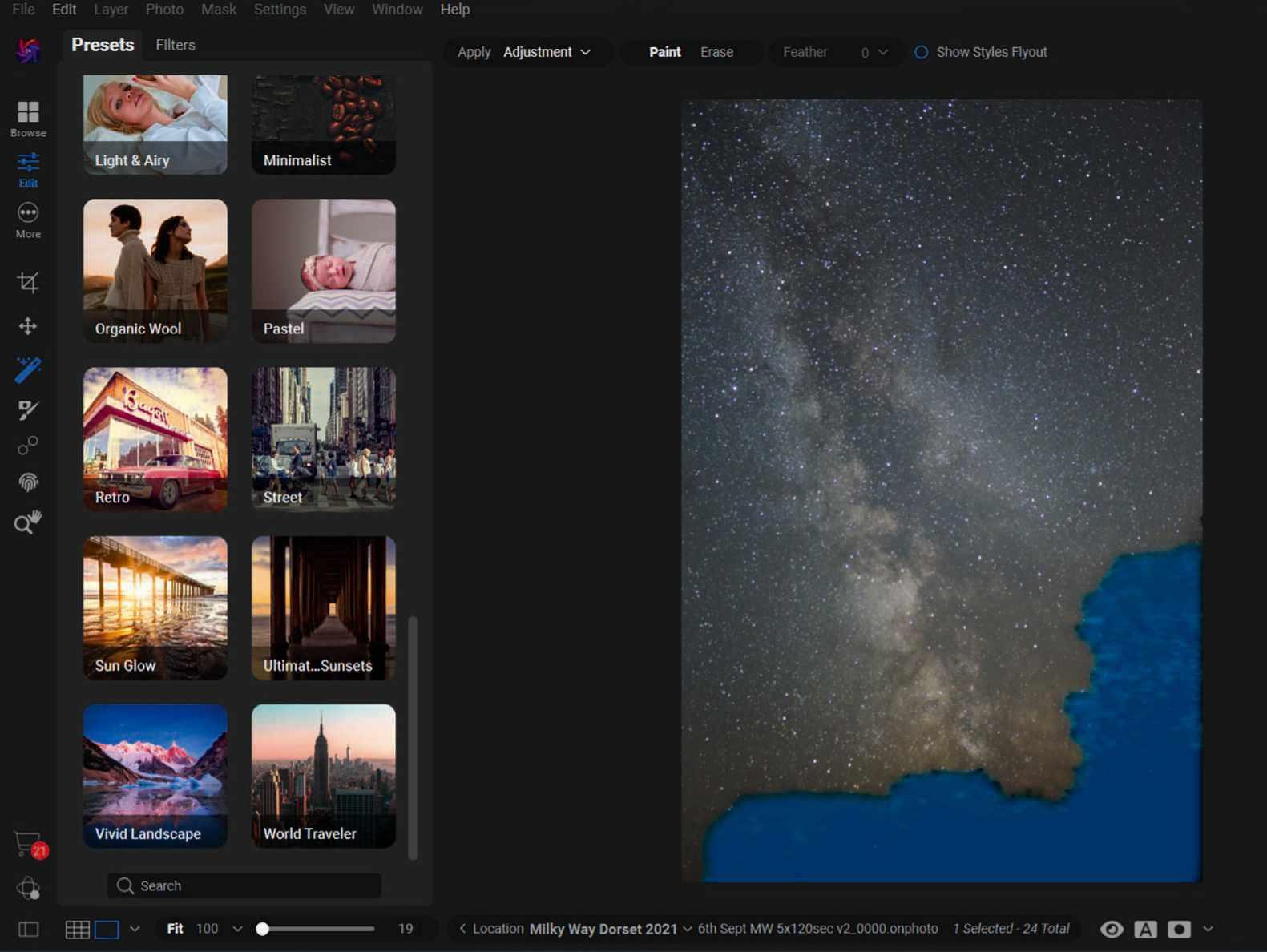
Task: Switch to grid view layout
Action: click(78, 930)
